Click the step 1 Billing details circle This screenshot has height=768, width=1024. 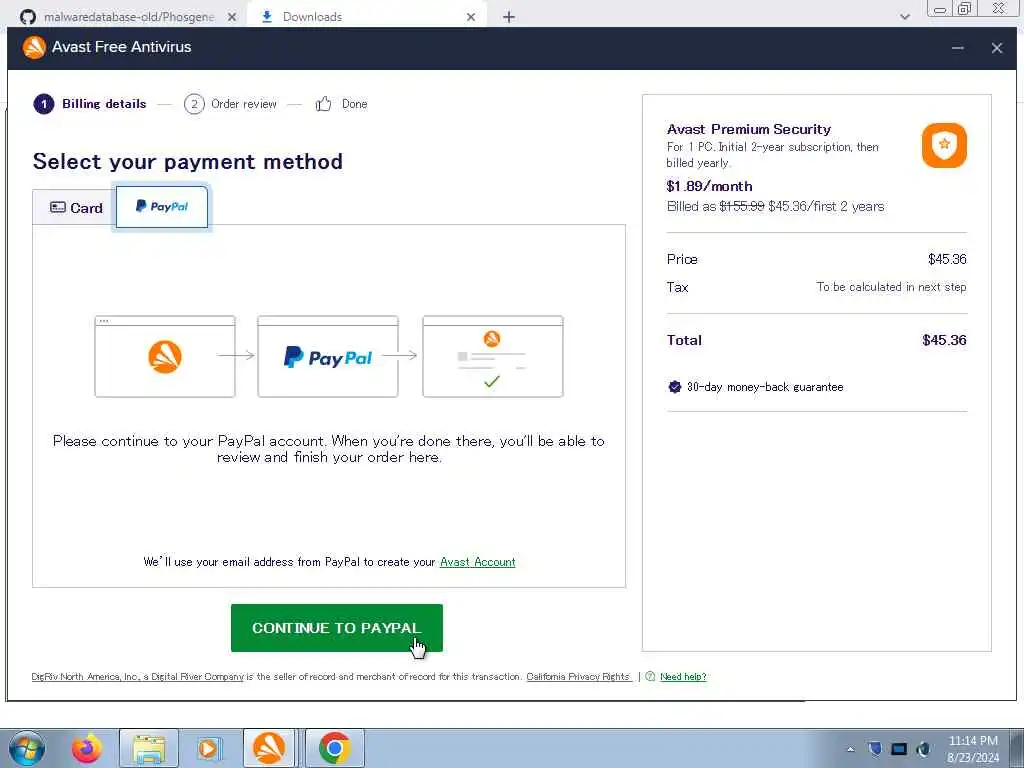(x=44, y=104)
